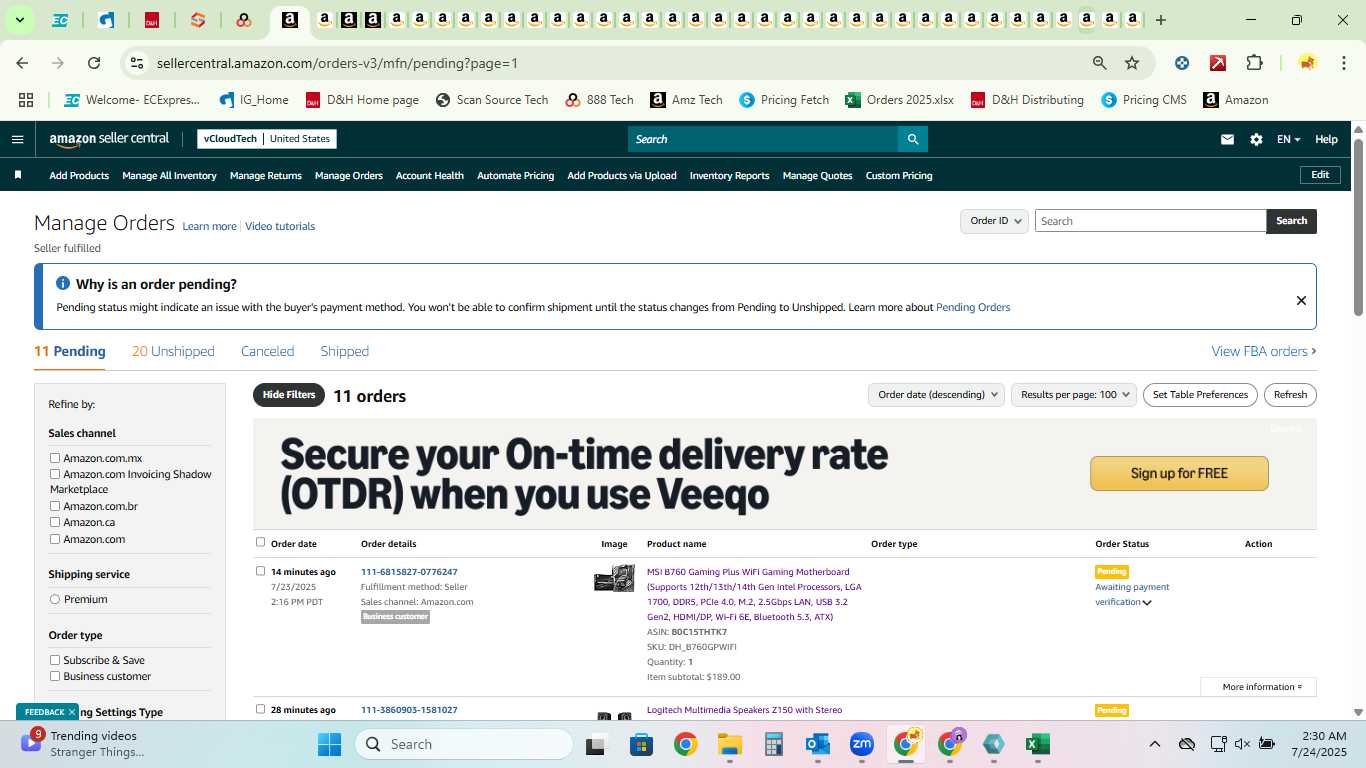This screenshot has height=768, width=1366.
Task: Open the EN language dropdown
Action: click(1288, 140)
